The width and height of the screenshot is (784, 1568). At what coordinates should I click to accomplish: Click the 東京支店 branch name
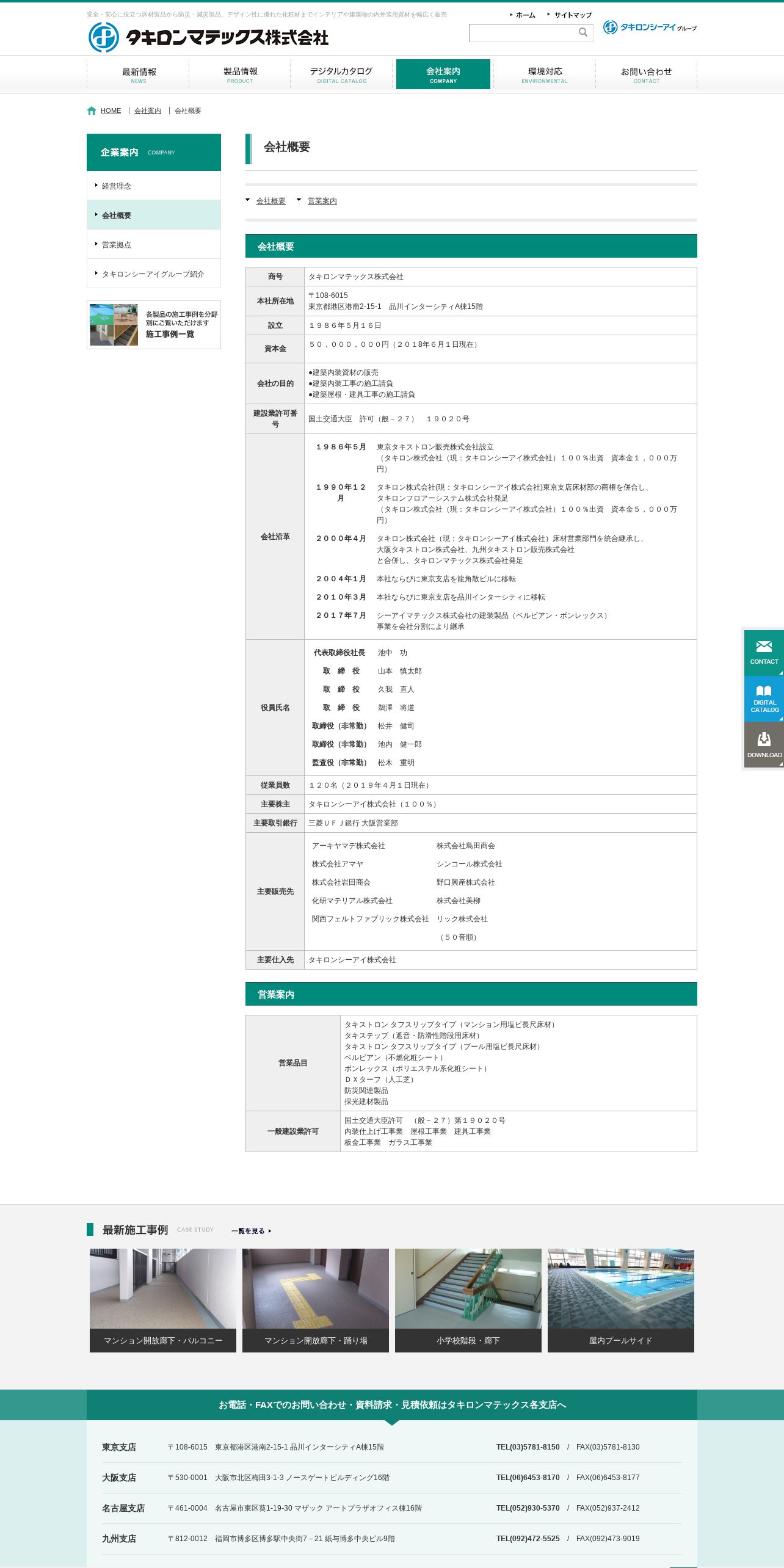click(x=119, y=1447)
